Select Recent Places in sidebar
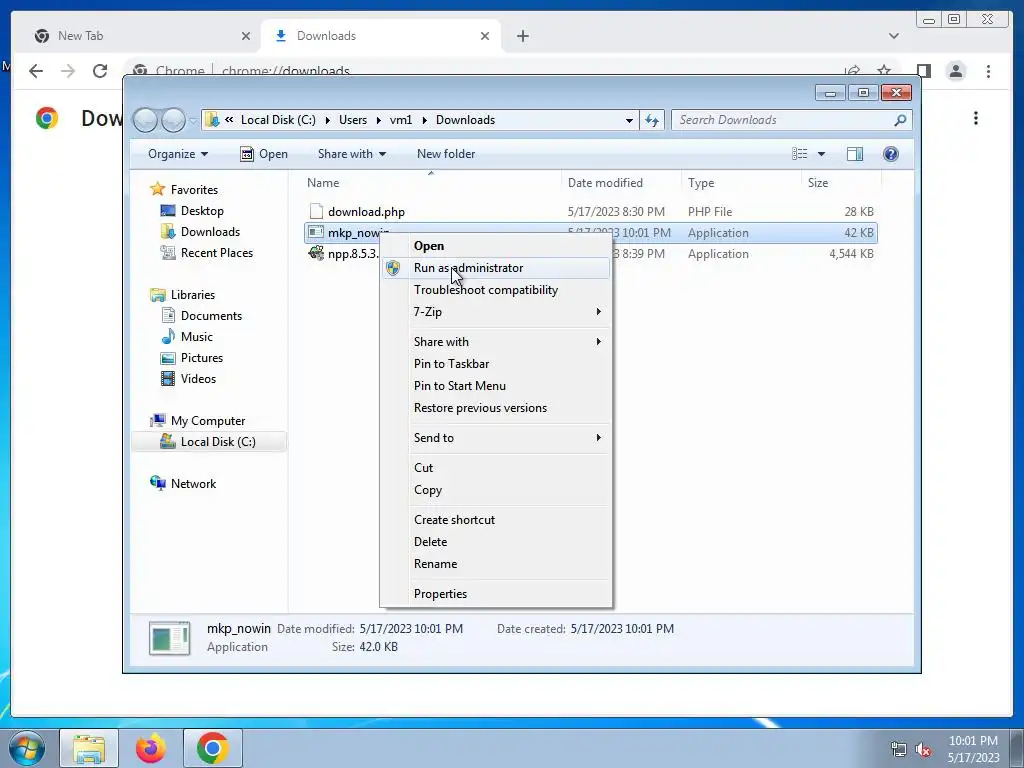The height and width of the screenshot is (768, 1024). (216, 253)
